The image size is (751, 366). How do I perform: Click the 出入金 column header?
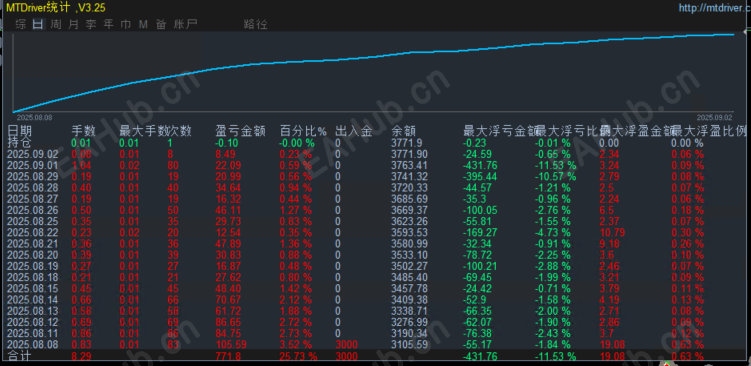pyautogui.click(x=354, y=131)
